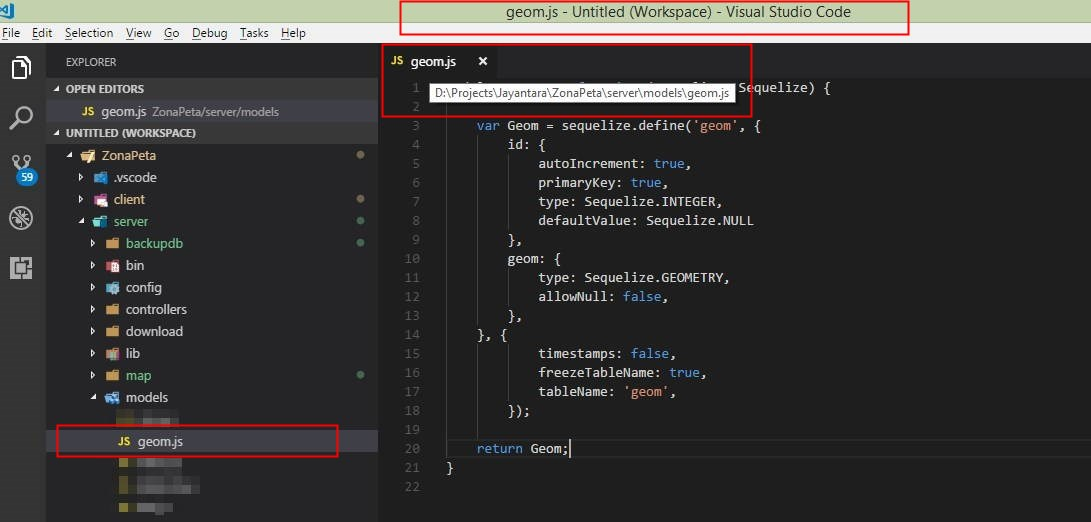Click the config folder icon
Viewport: 1091px width, 522px height.
coord(113,287)
